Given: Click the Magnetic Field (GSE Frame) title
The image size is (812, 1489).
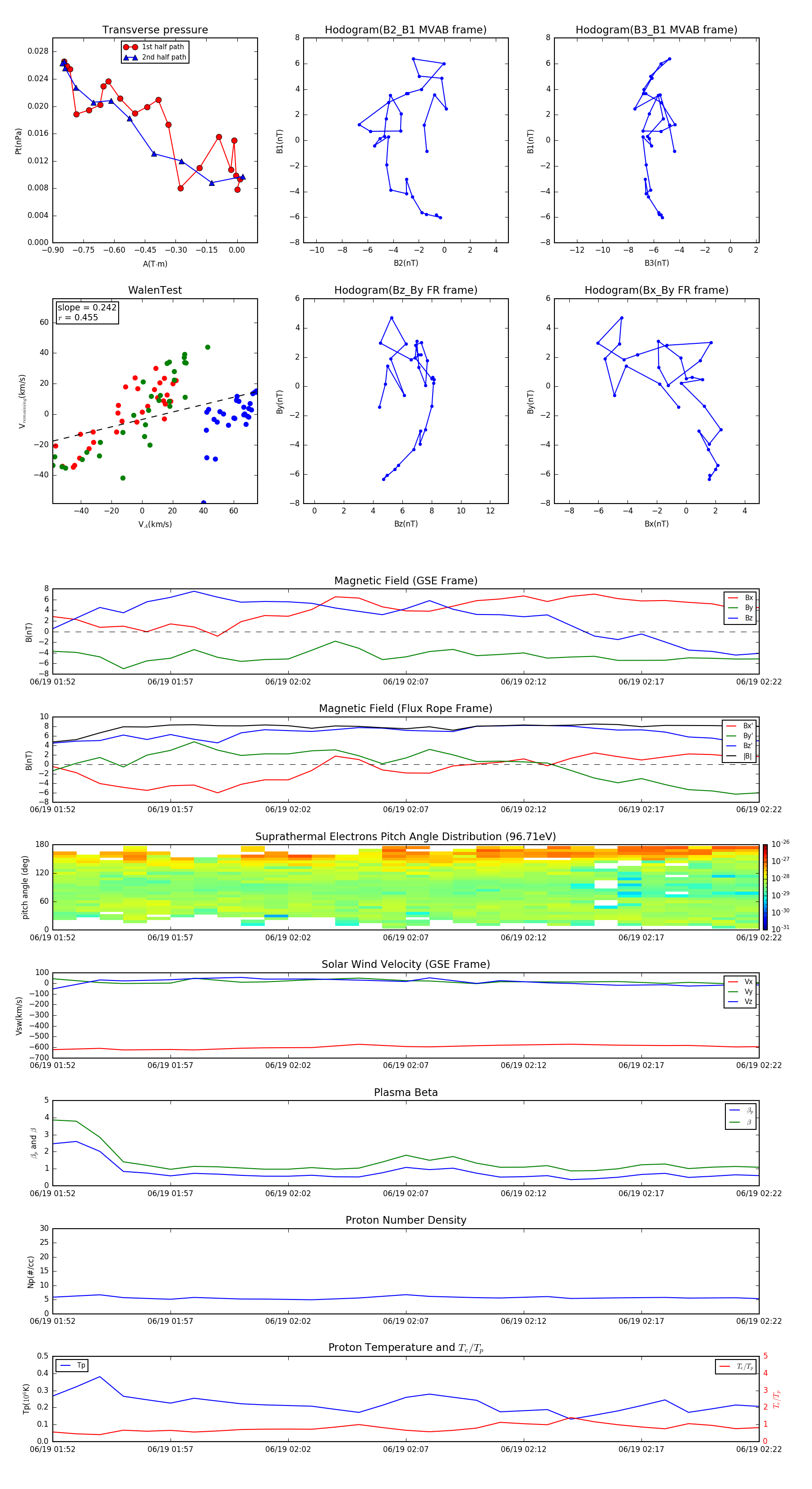Looking at the screenshot, I should [x=406, y=581].
